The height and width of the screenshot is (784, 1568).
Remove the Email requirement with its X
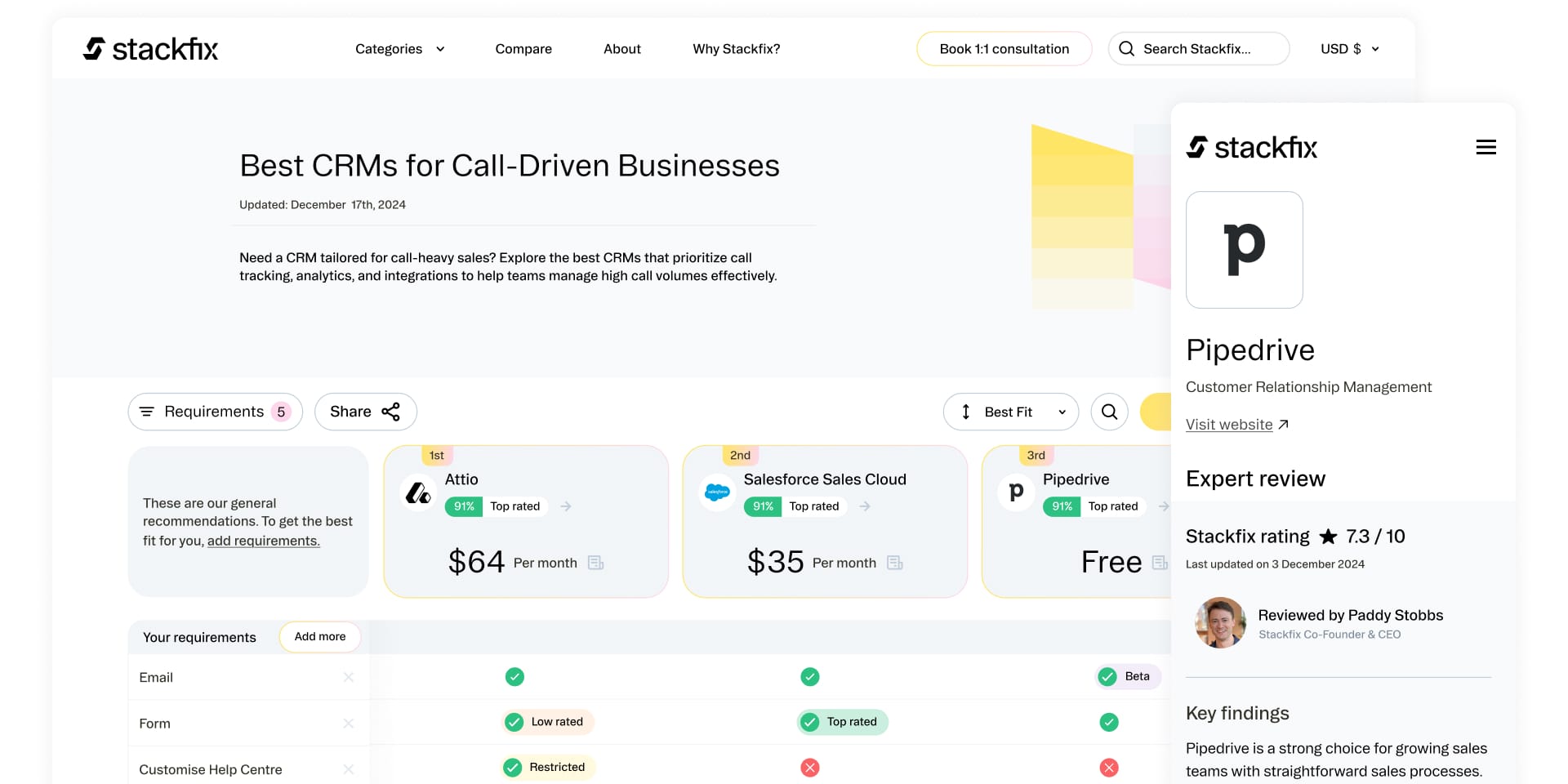click(349, 677)
